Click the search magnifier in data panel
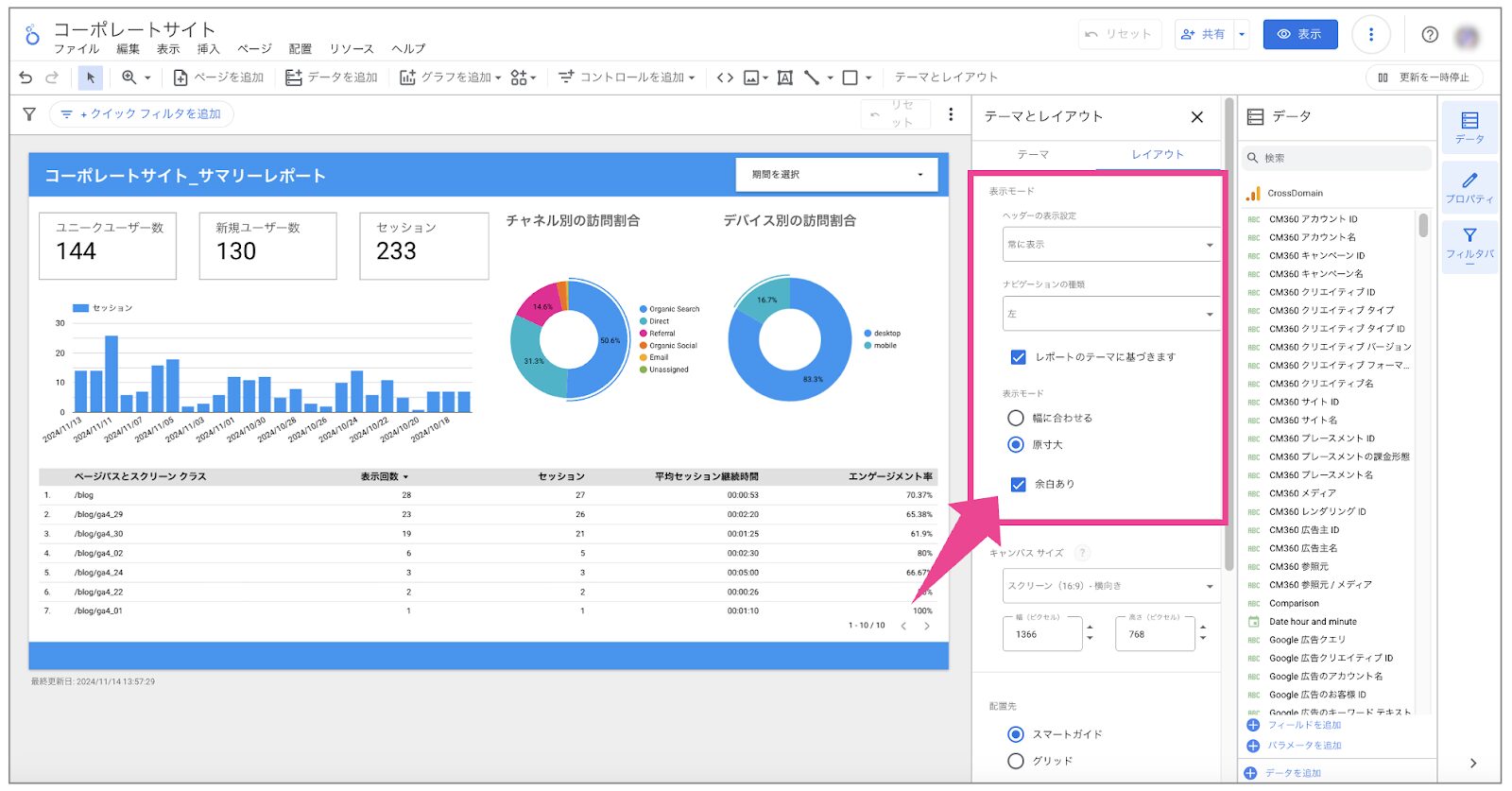The image size is (1512, 791). click(1252, 158)
